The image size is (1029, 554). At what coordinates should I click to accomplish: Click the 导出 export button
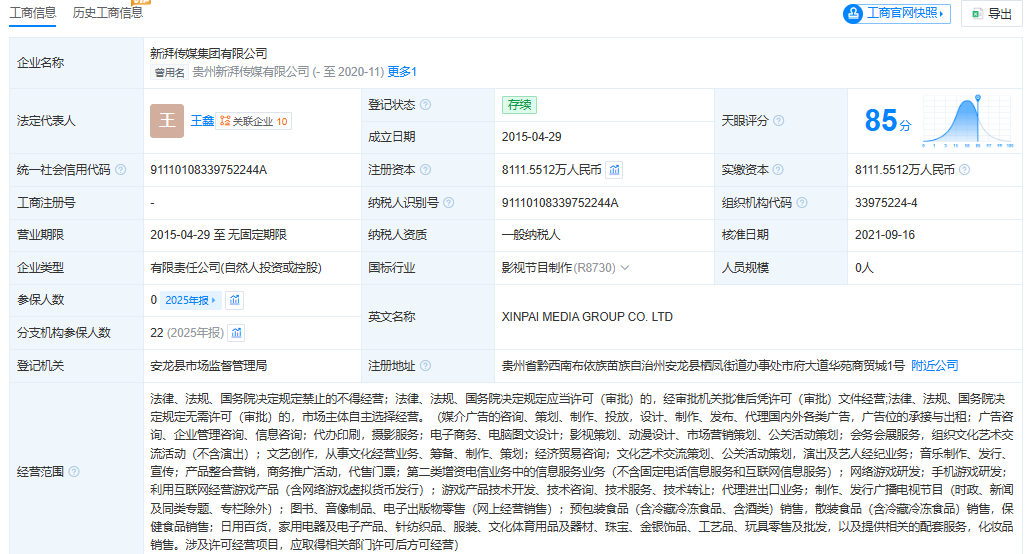[x=992, y=13]
